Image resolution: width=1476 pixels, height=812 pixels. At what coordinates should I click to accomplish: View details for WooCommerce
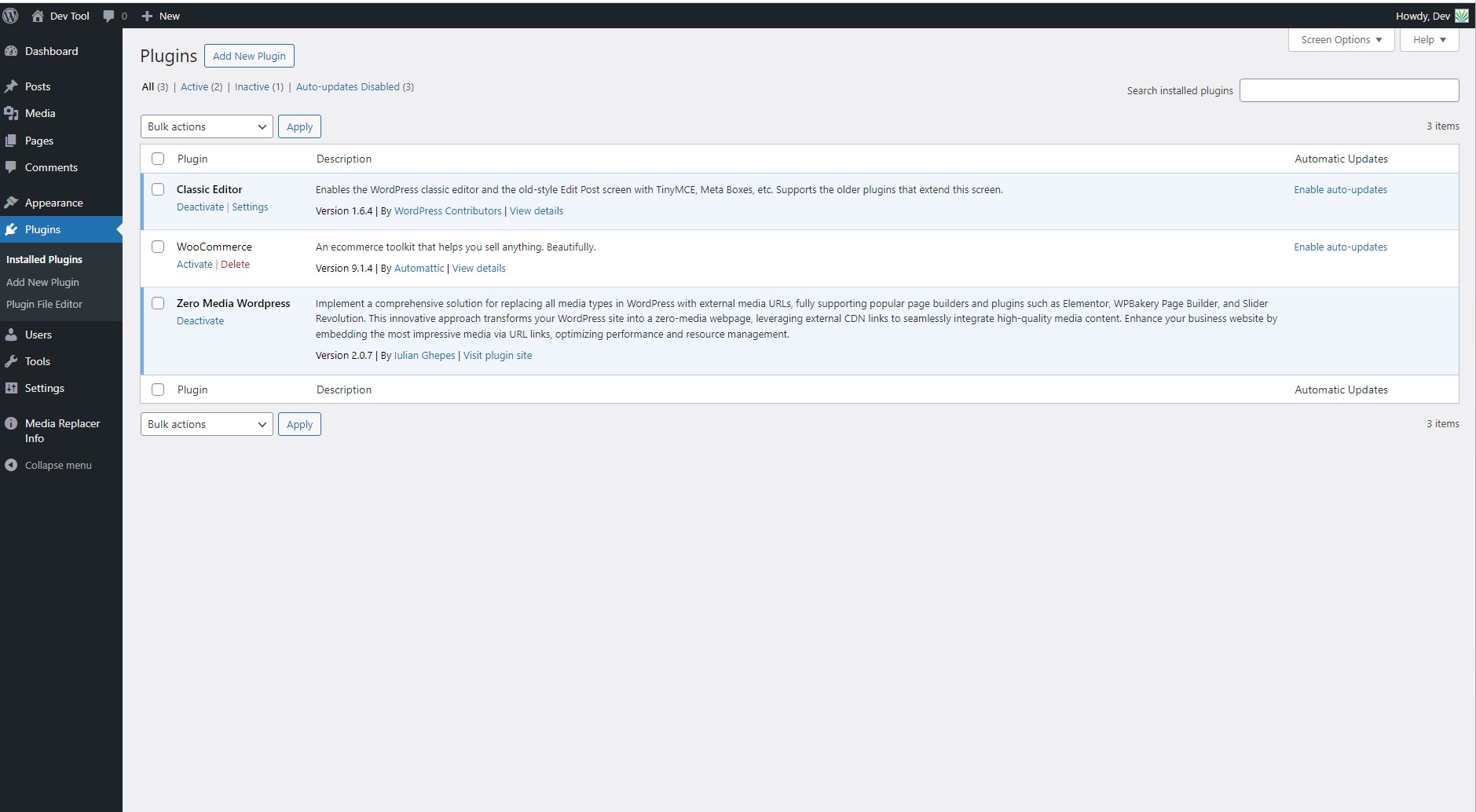(479, 268)
